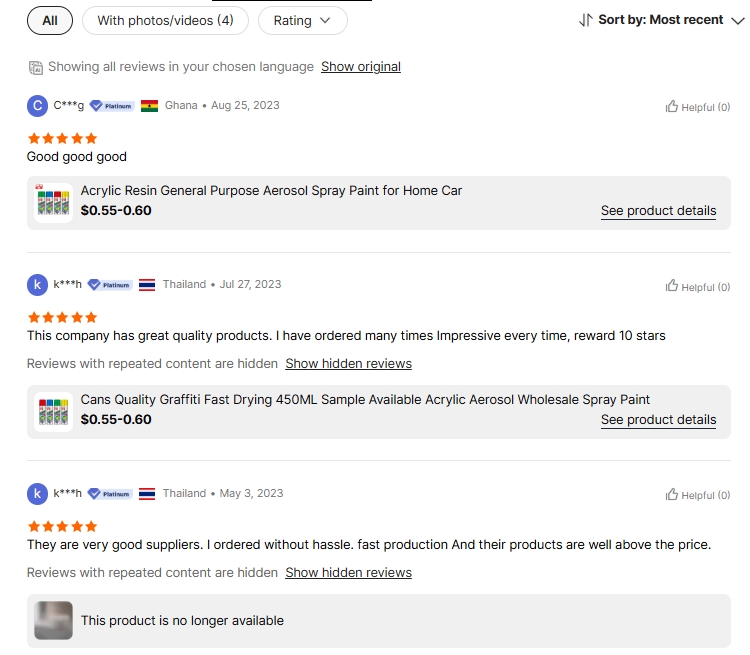Image resolution: width=750 pixels, height=655 pixels.
Task: Click Show original link
Action: click(361, 67)
